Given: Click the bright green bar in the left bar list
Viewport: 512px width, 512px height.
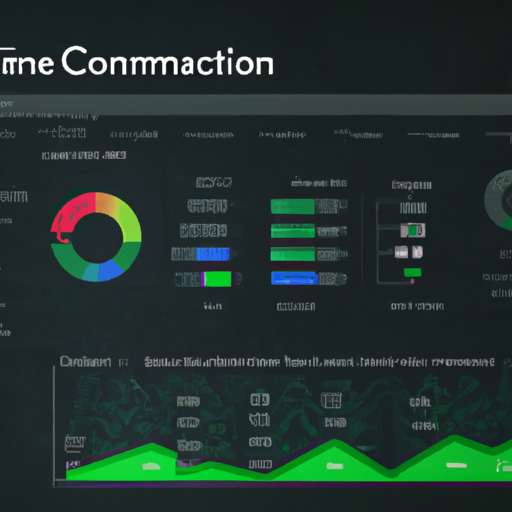Looking at the screenshot, I should point(217,279).
